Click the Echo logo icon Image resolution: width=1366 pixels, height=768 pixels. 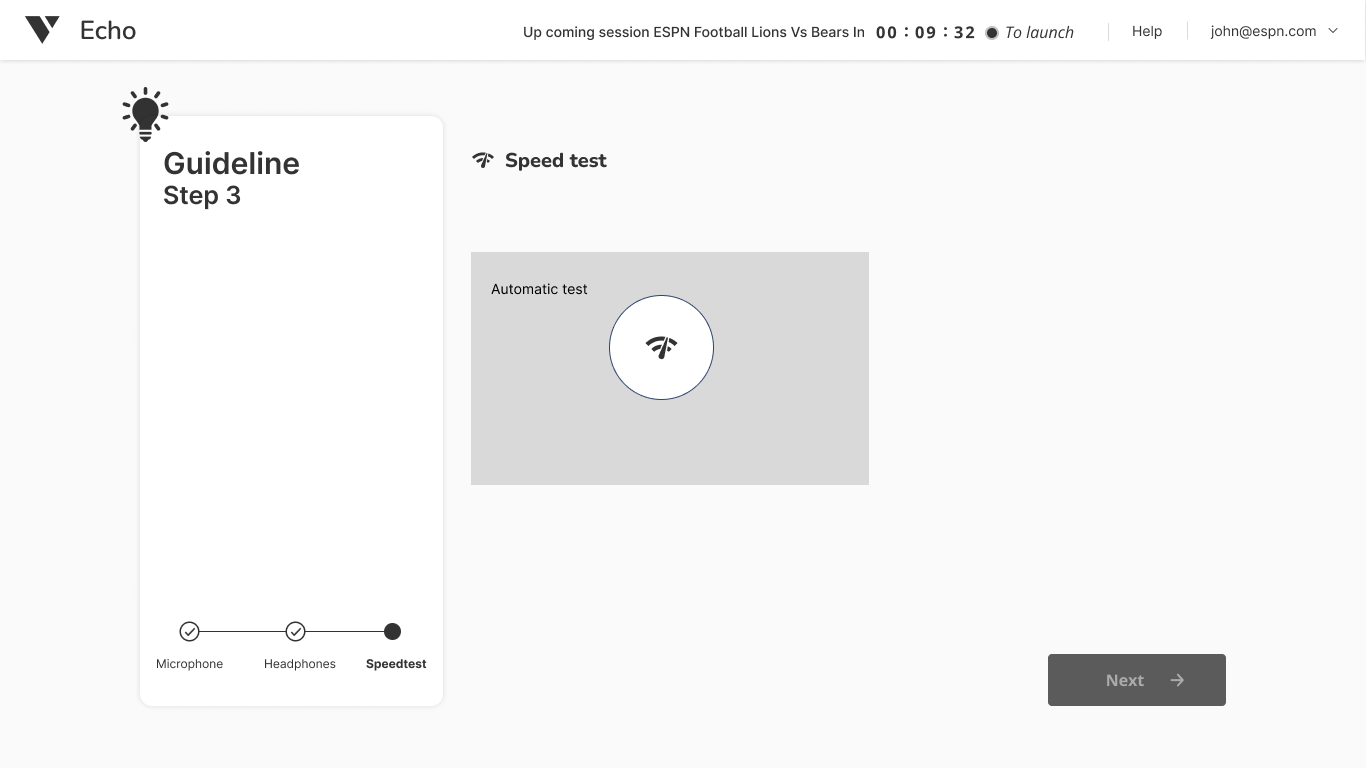(x=42, y=30)
